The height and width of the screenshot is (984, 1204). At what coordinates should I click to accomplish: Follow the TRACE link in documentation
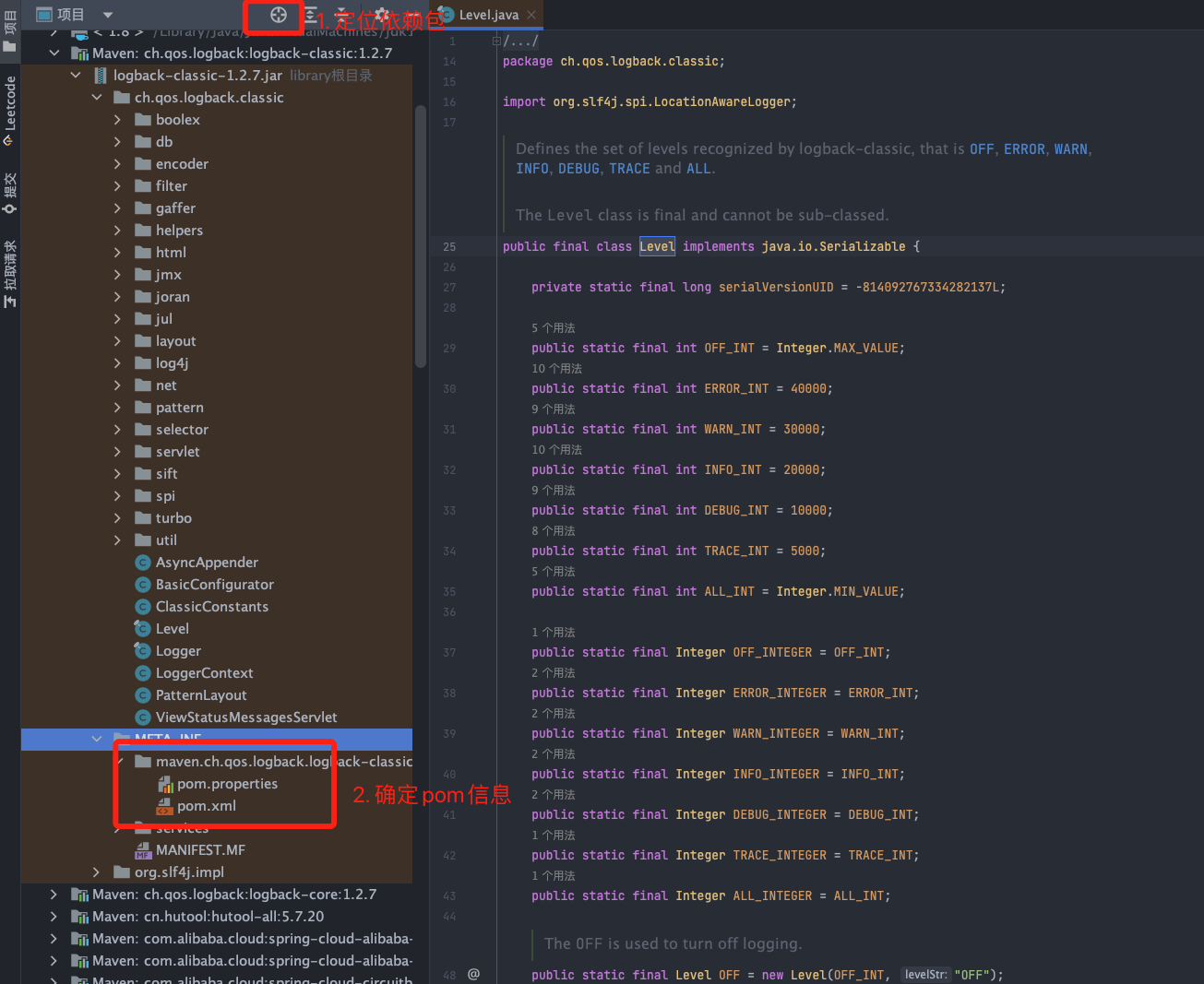click(x=629, y=169)
